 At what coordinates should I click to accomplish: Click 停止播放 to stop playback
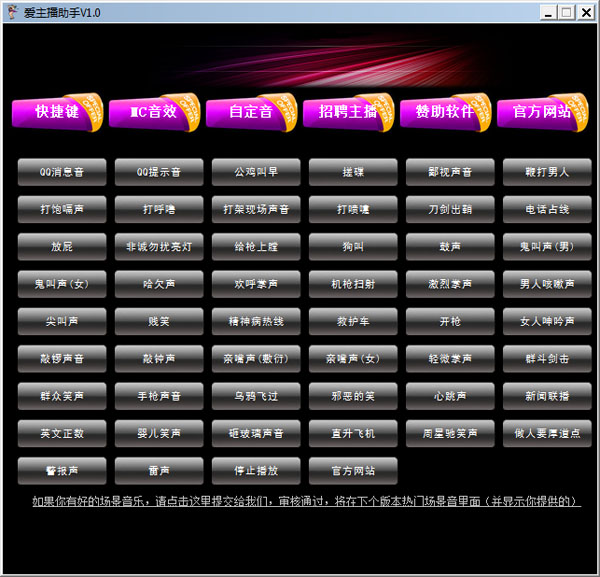[256, 471]
